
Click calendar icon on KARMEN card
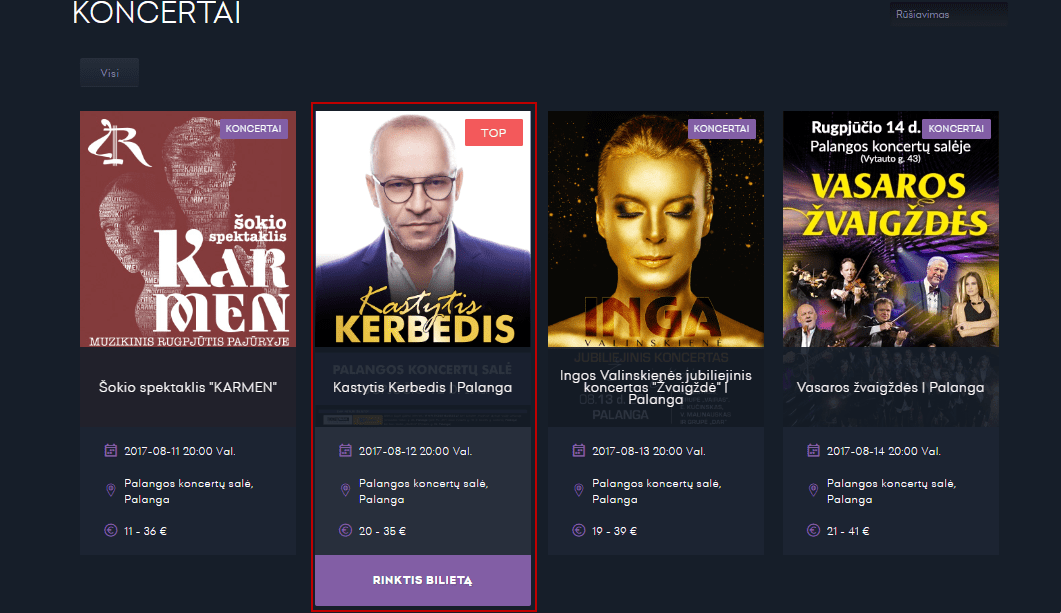pyautogui.click(x=110, y=451)
